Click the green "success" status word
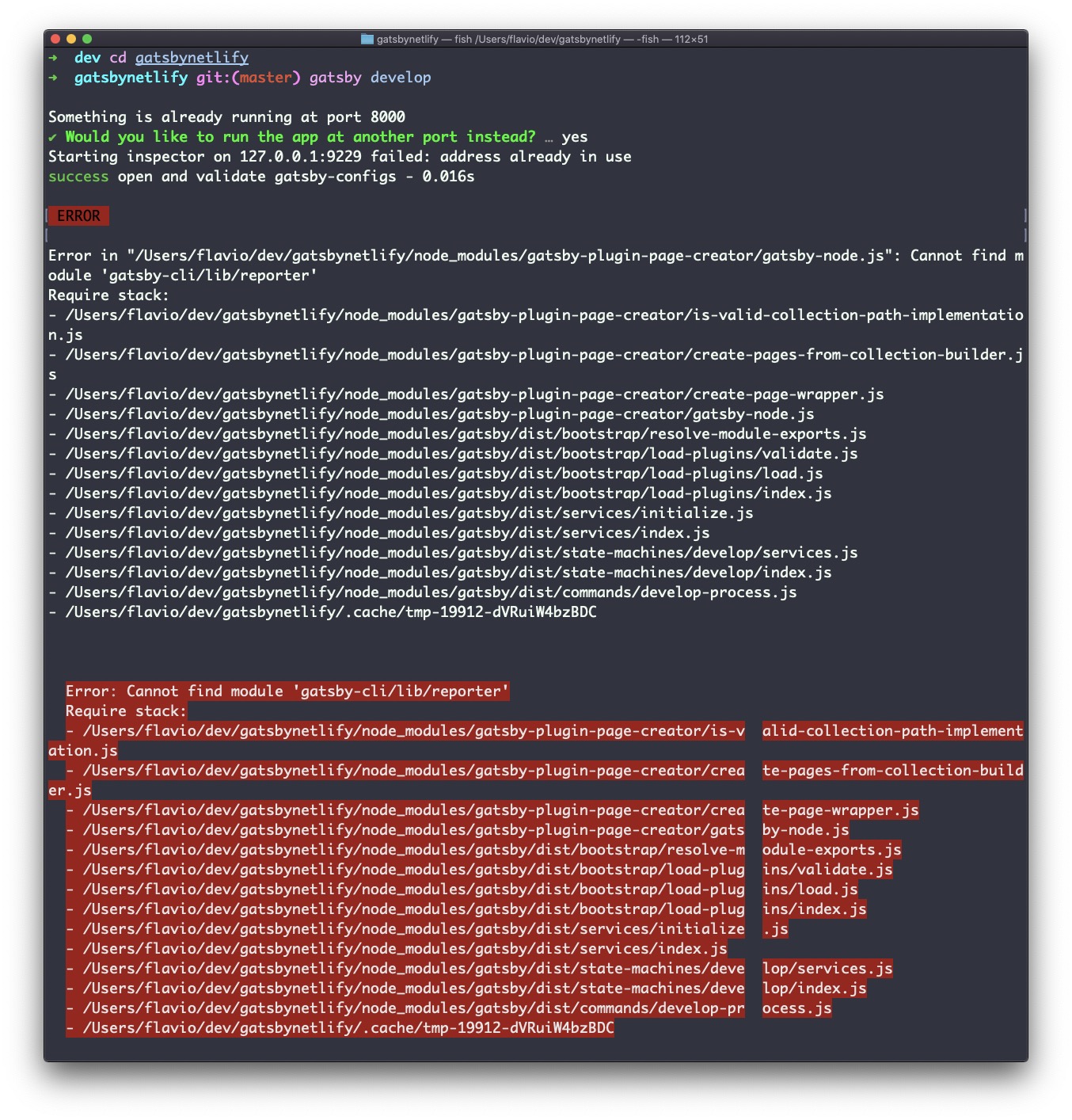The height and width of the screenshot is (1120, 1072). [78, 177]
